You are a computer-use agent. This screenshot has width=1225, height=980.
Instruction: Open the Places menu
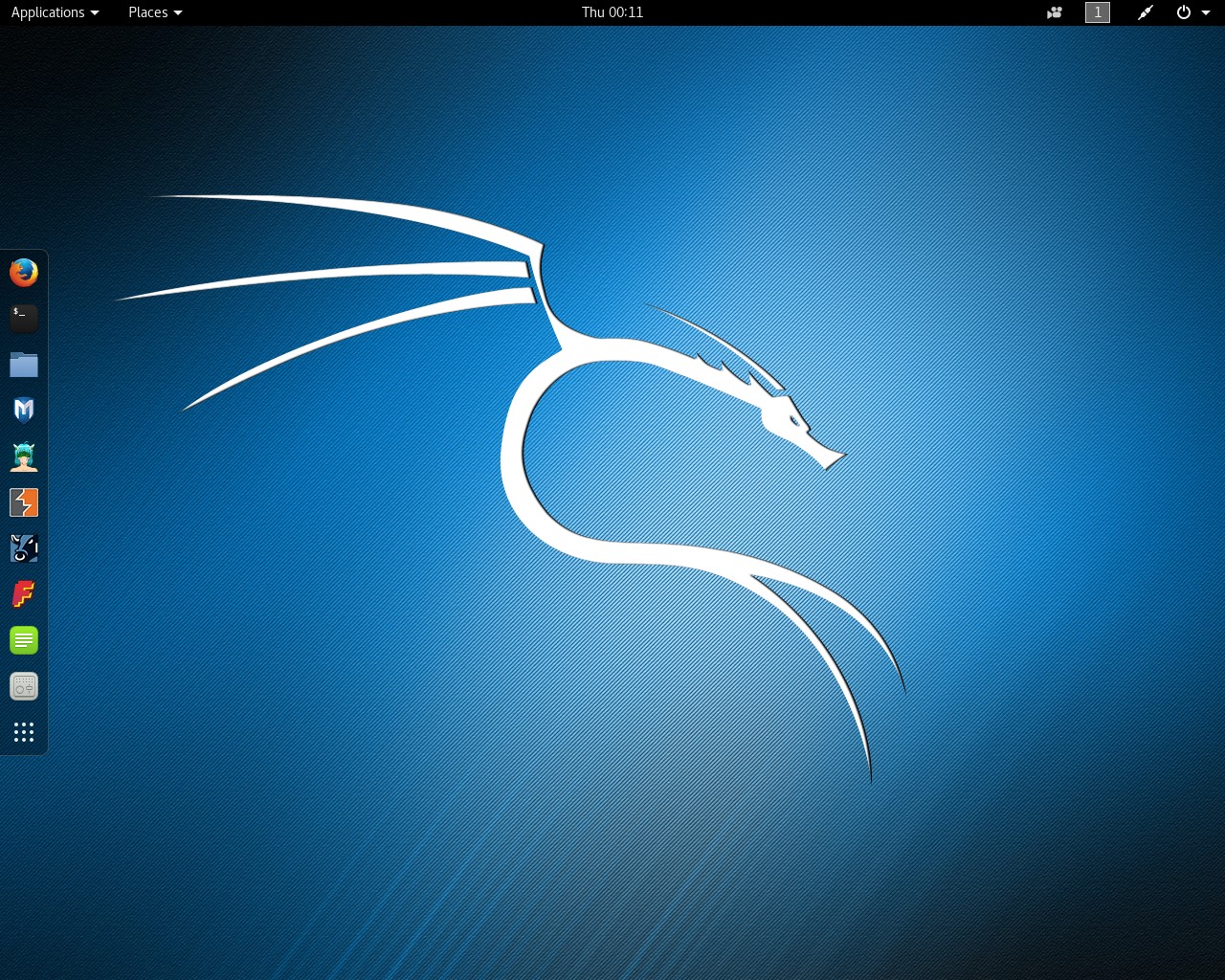click(155, 12)
